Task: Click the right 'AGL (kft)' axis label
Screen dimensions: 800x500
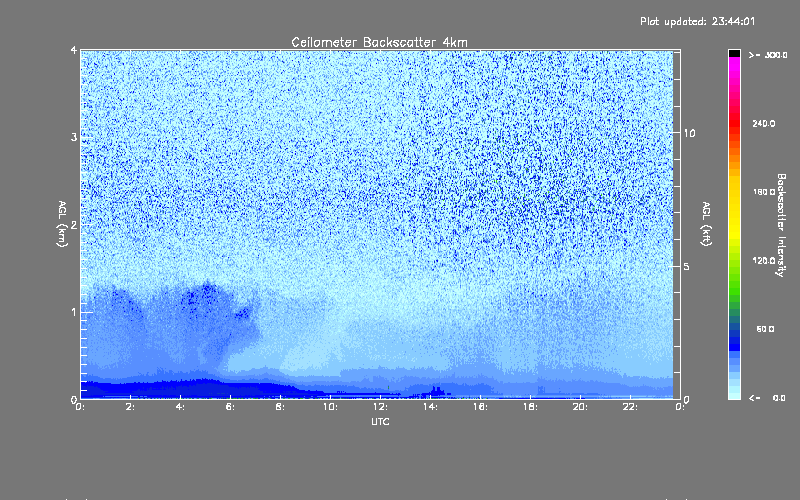Action: pos(706,224)
